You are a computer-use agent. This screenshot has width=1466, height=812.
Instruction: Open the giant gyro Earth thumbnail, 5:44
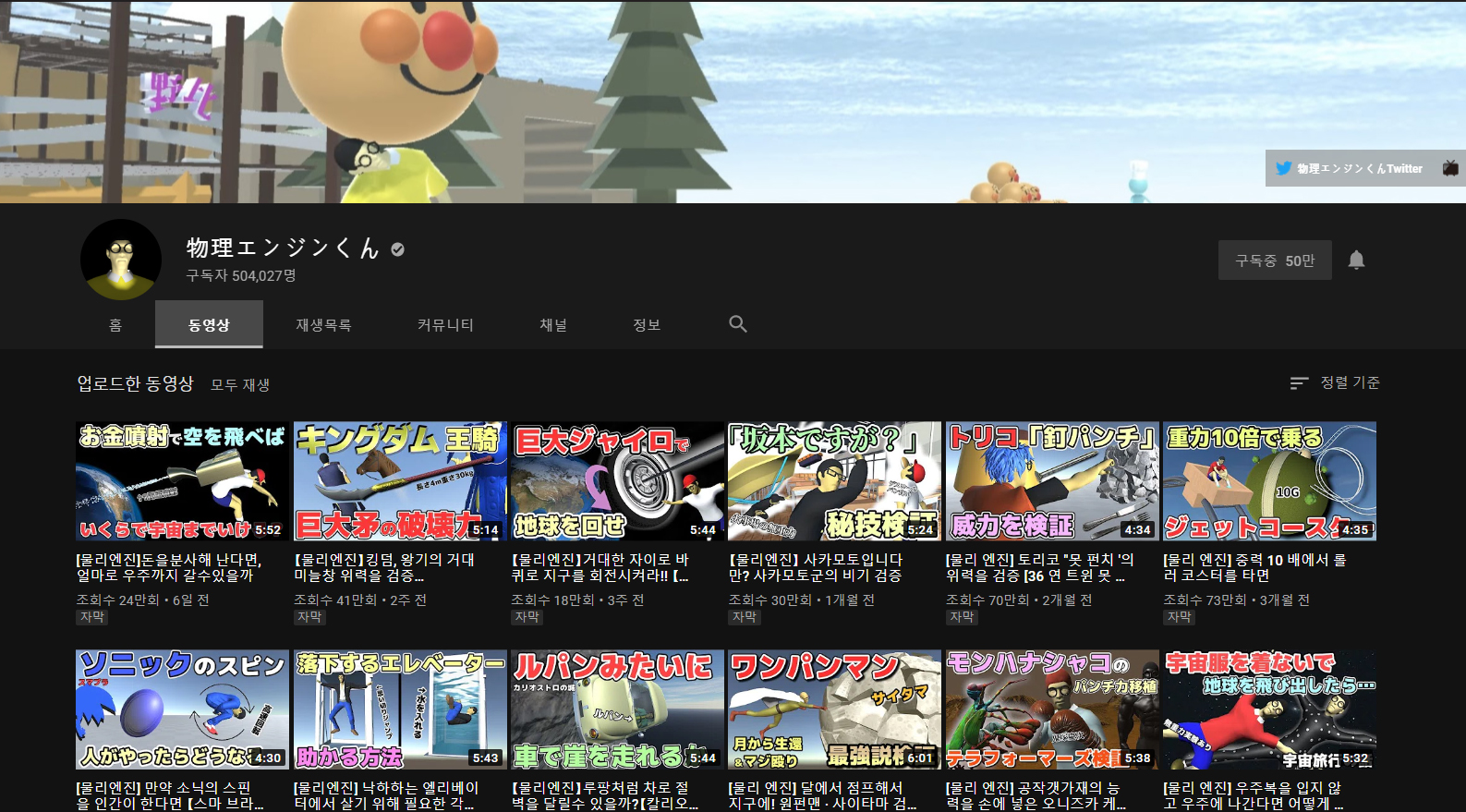(617, 481)
